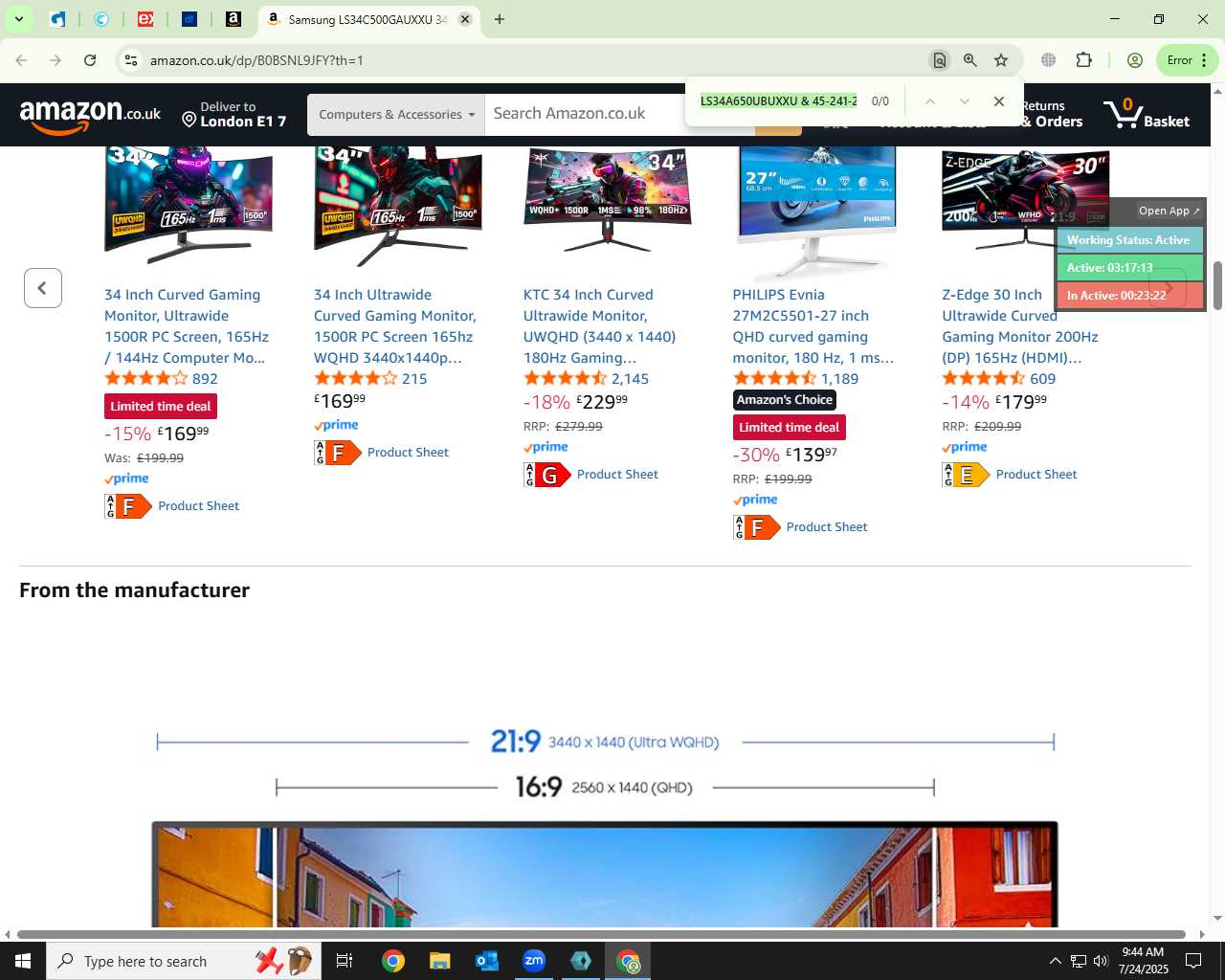Open KTC 34 Inch Curved Ultrawide Monitor link
1225x980 pixels.
(600, 326)
